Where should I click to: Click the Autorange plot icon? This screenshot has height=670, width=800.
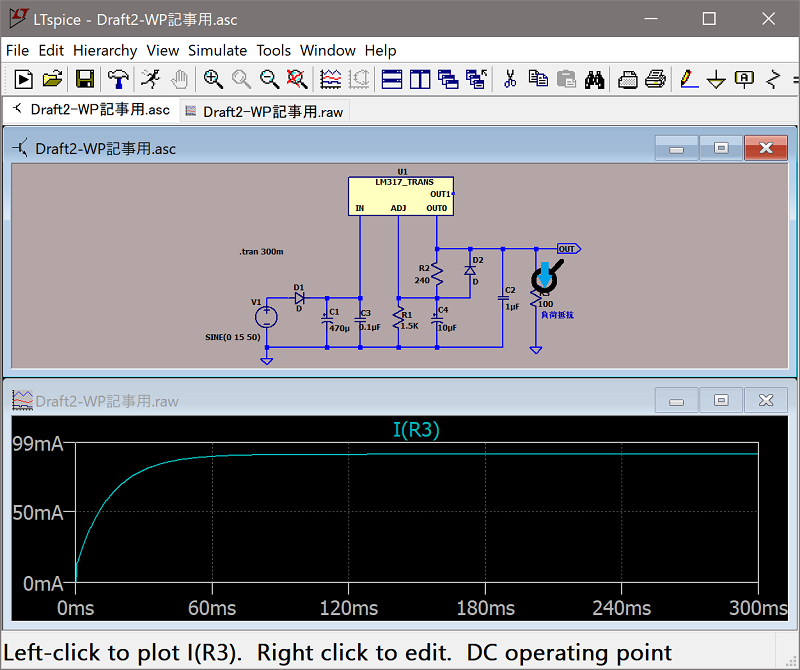click(359, 79)
